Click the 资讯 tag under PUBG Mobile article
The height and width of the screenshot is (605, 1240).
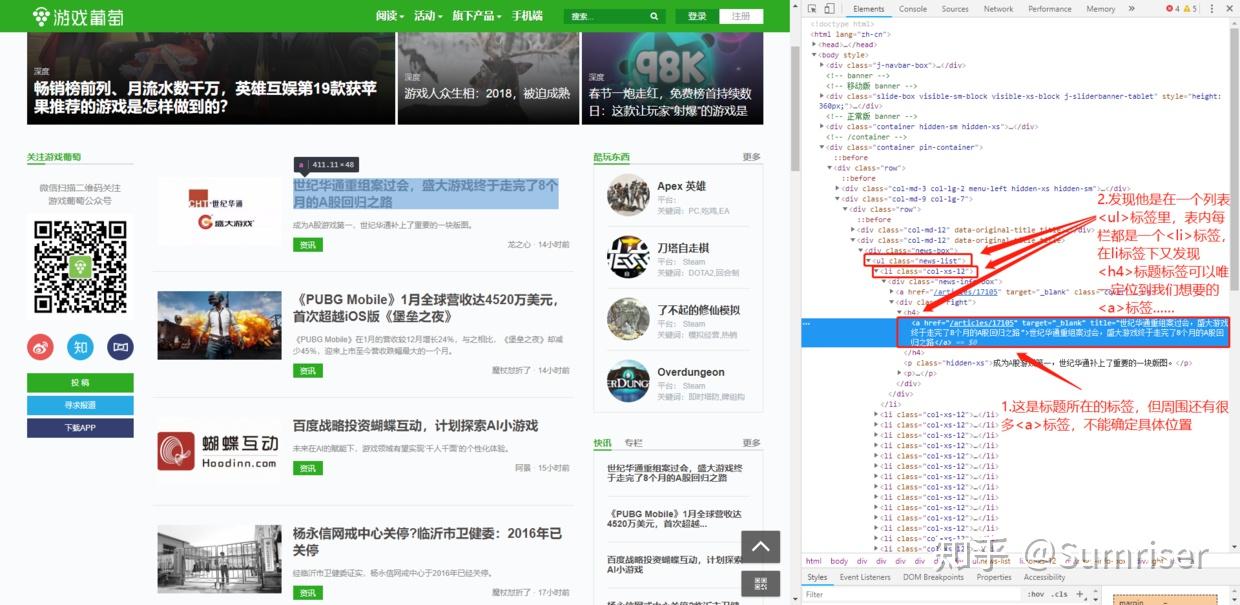(308, 371)
